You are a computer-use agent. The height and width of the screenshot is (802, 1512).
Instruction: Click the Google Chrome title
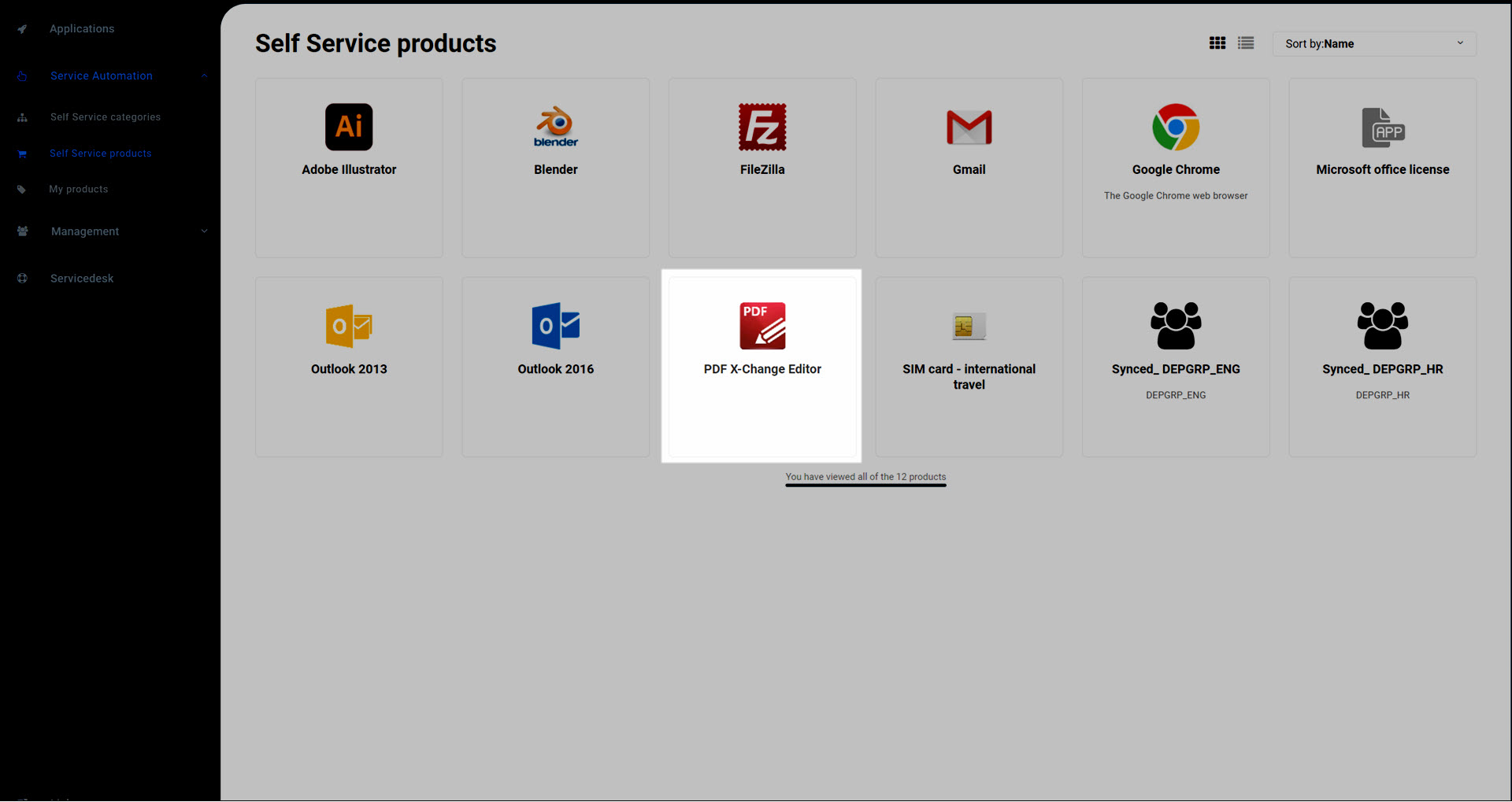coord(1176,170)
